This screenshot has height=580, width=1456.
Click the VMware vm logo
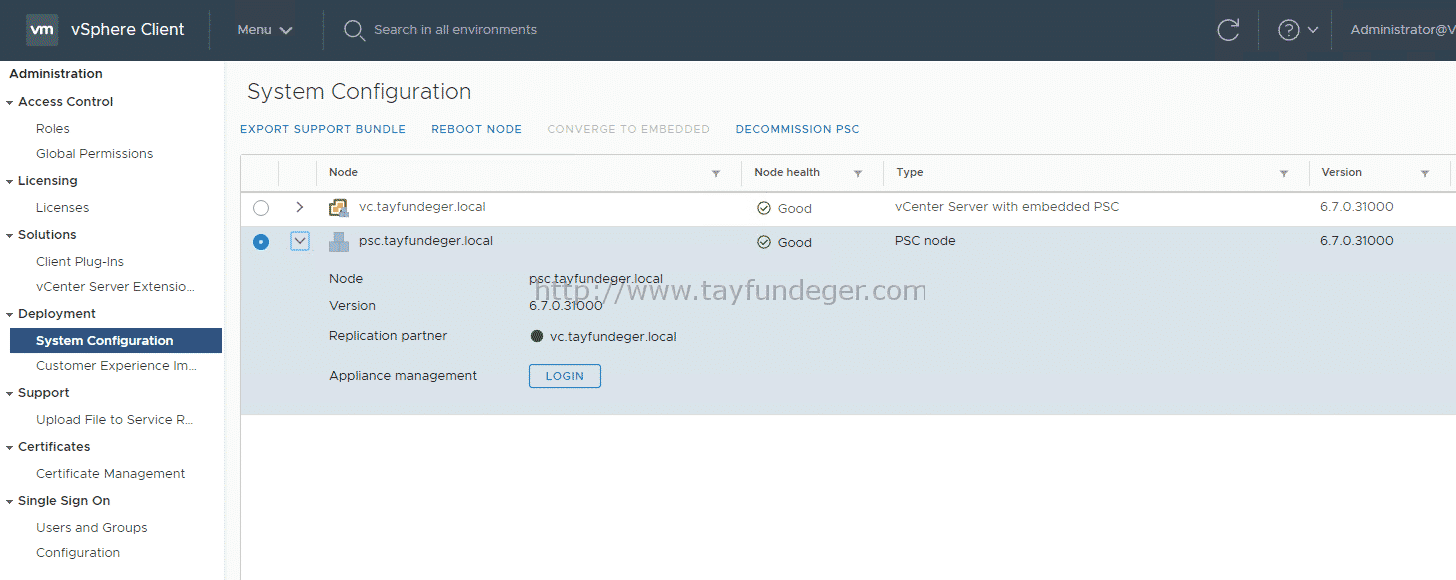pos(42,30)
